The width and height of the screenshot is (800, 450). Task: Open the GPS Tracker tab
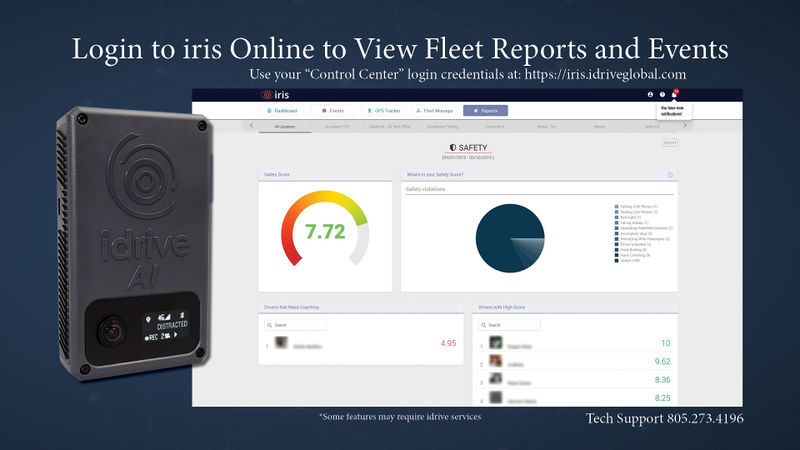click(x=383, y=110)
